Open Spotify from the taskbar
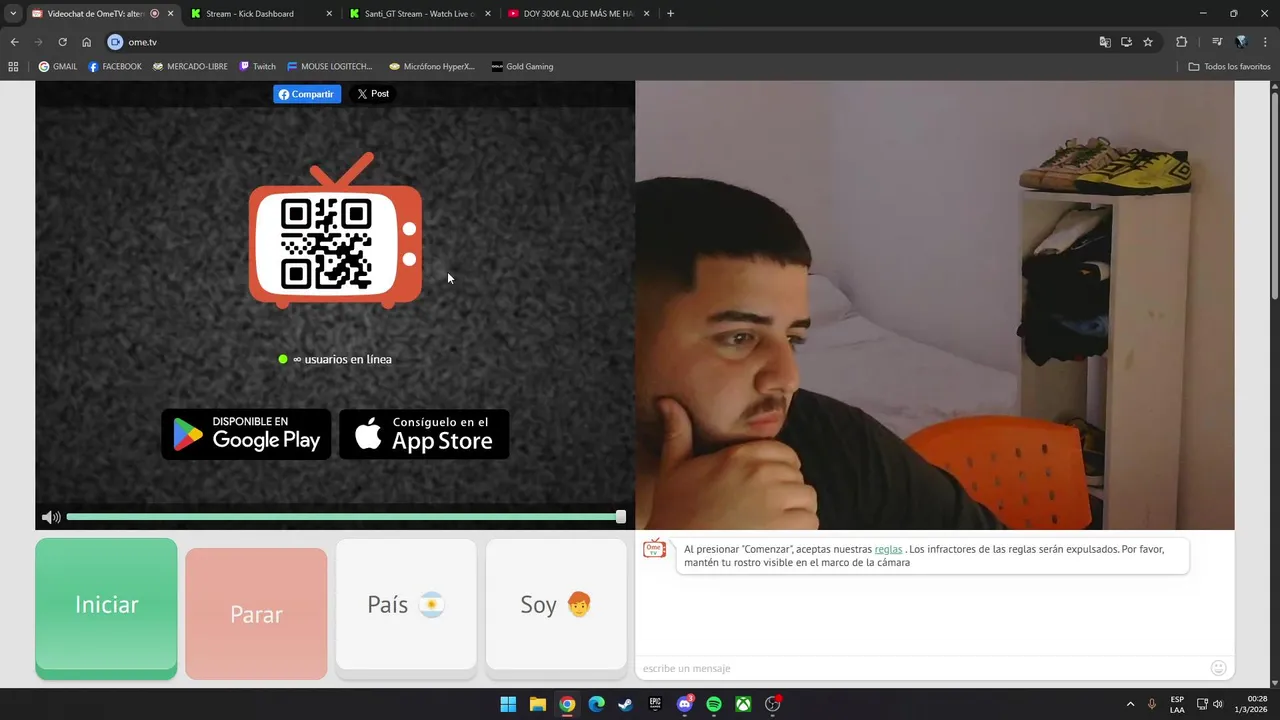 714,704
